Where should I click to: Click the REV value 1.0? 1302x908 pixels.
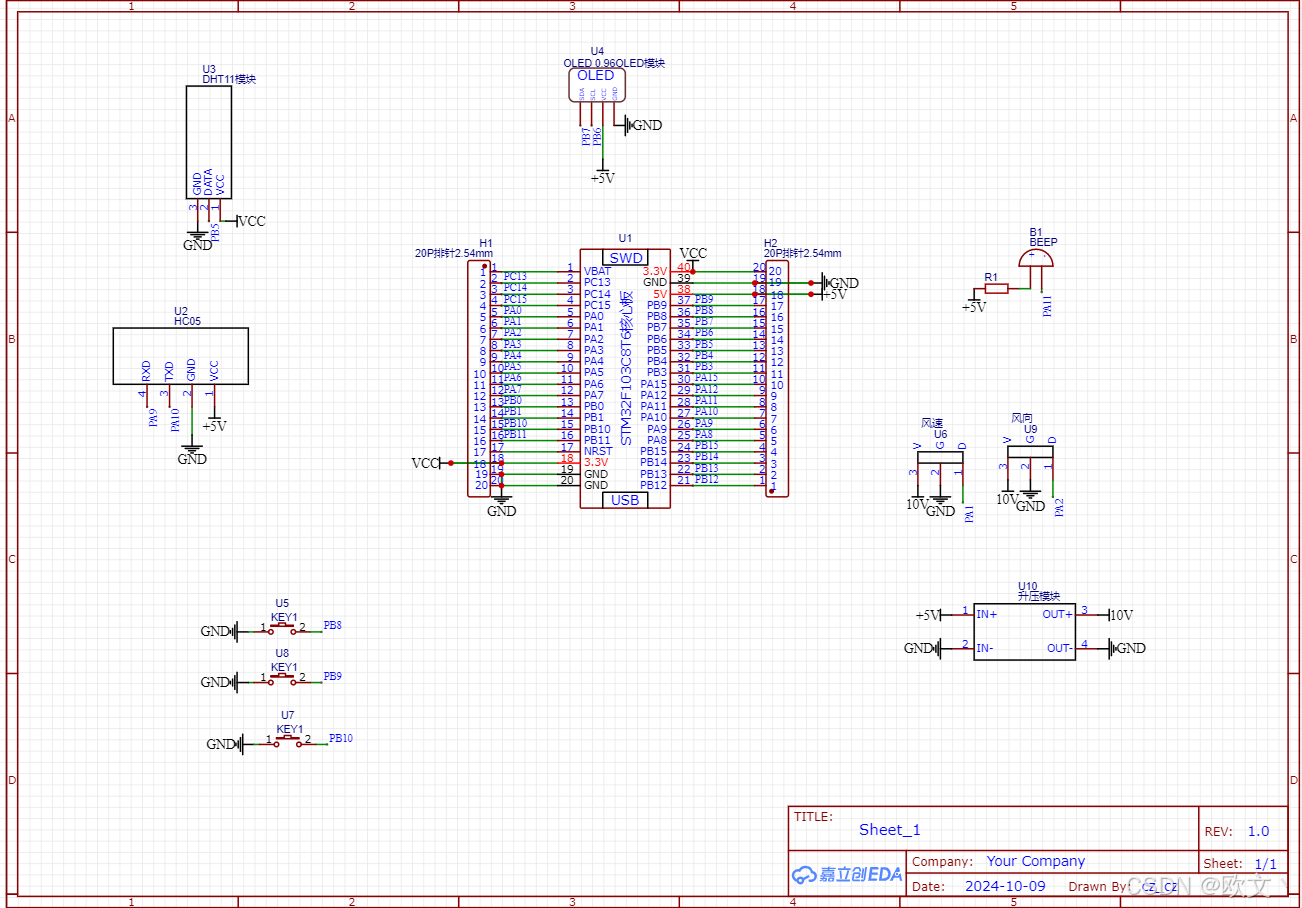pos(1258,831)
